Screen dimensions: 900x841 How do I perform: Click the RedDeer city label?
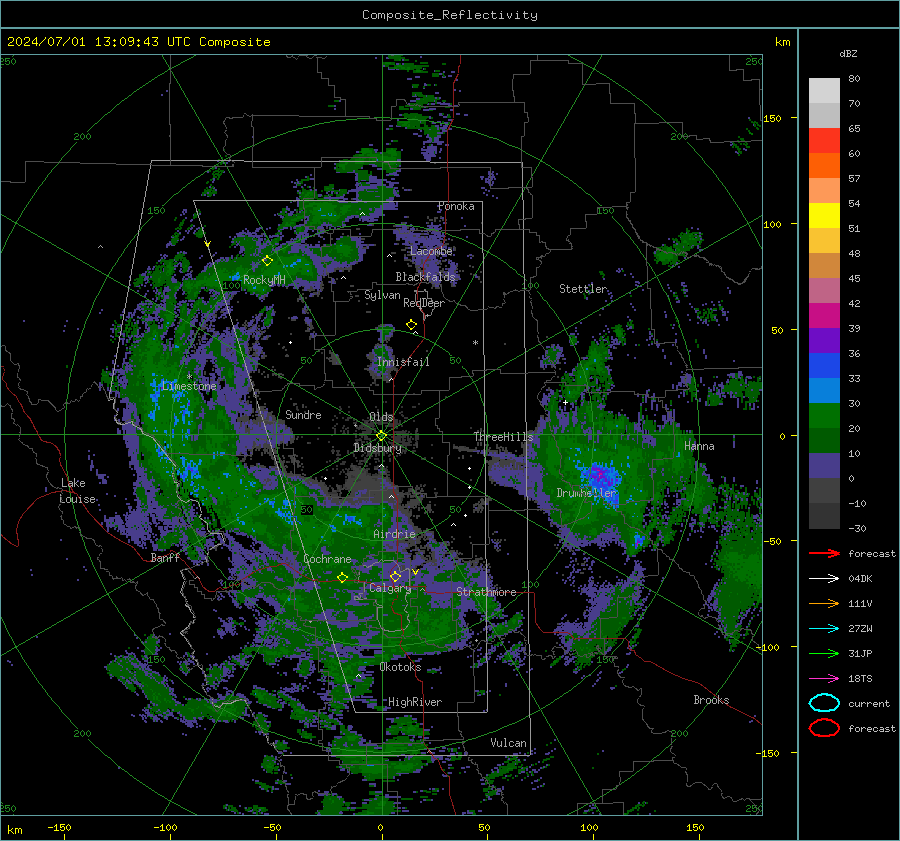click(424, 303)
